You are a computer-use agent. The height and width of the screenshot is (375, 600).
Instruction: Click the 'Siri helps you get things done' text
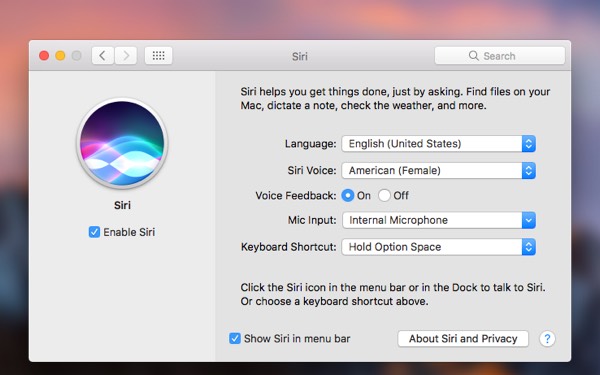[x=395, y=98]
